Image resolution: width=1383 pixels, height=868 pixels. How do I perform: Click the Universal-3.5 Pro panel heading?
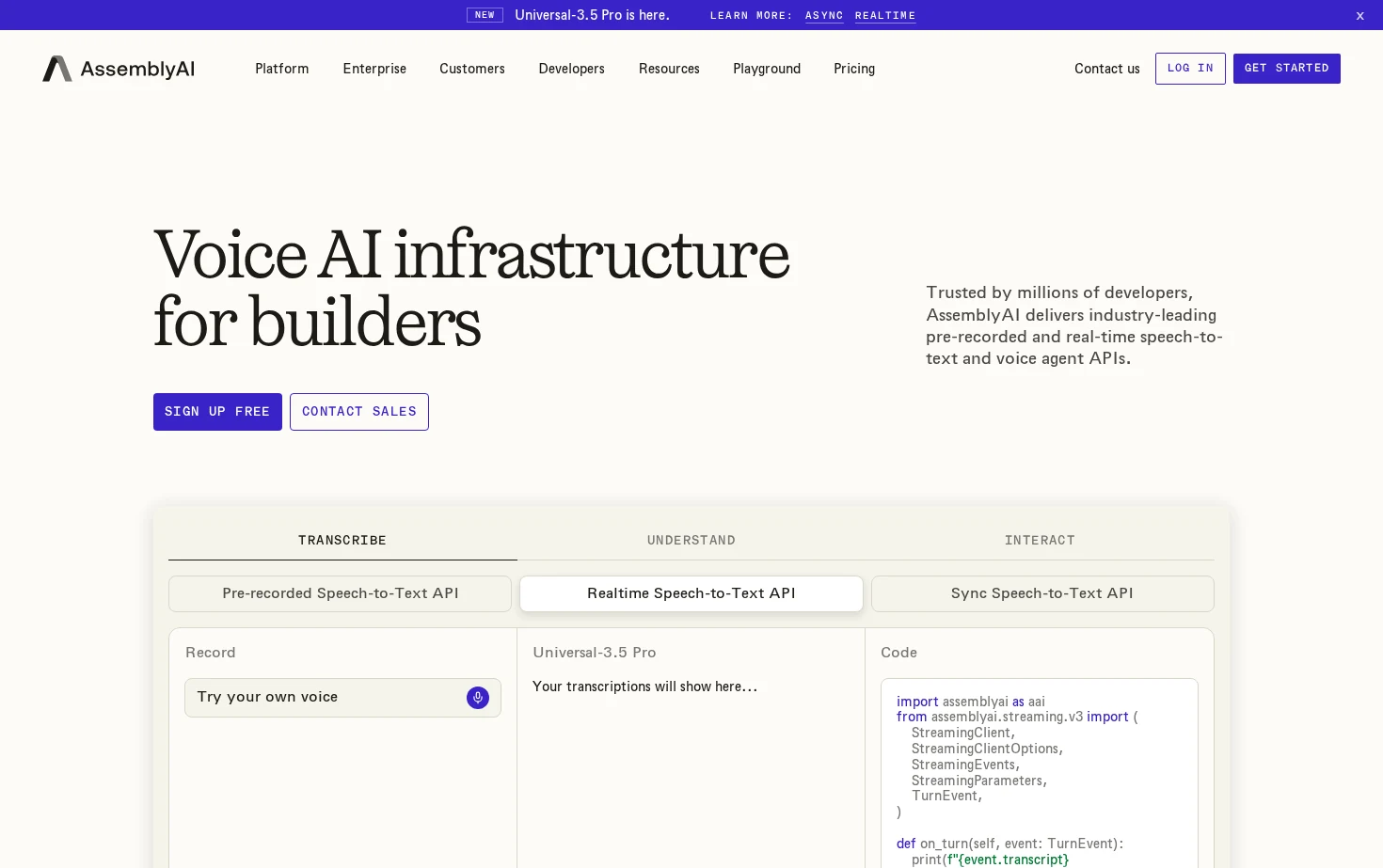point(595,653)
